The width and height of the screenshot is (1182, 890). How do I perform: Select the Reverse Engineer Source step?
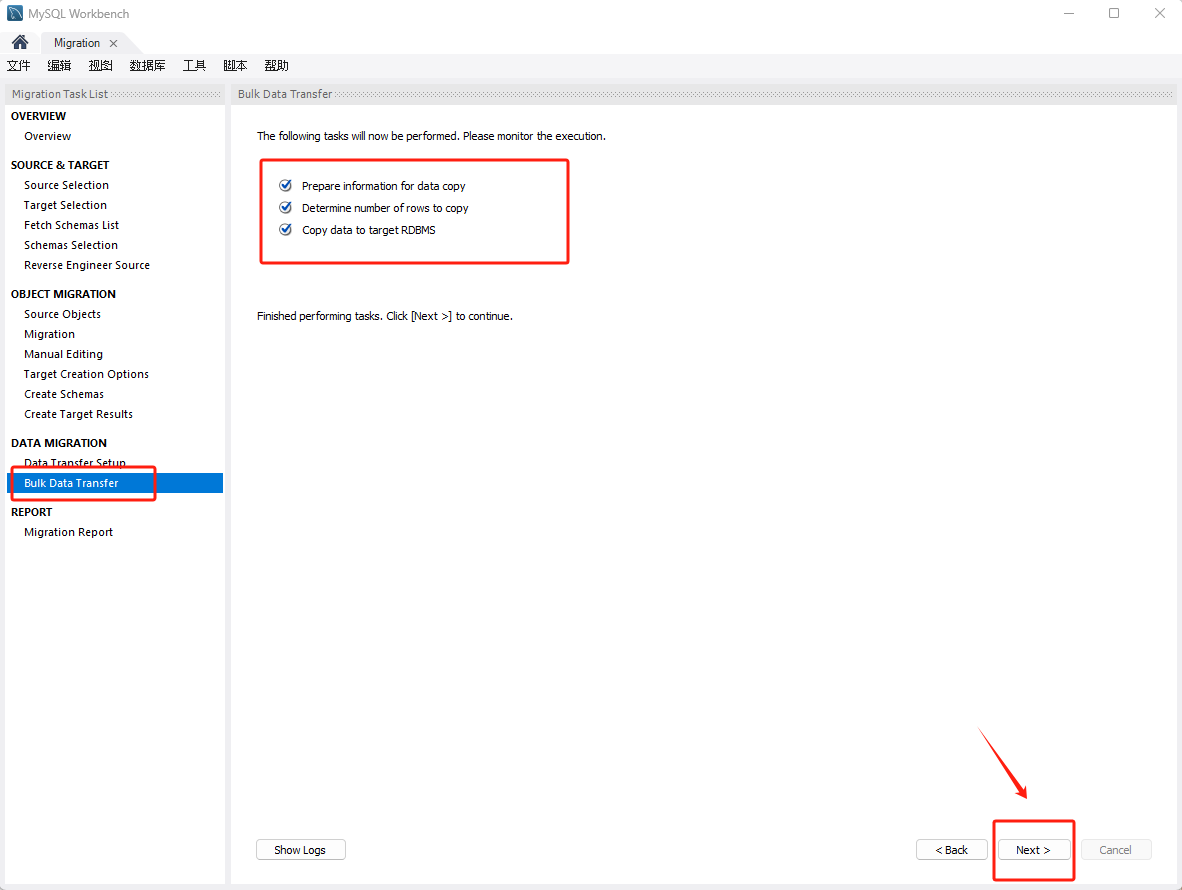[x=87, y=265]
